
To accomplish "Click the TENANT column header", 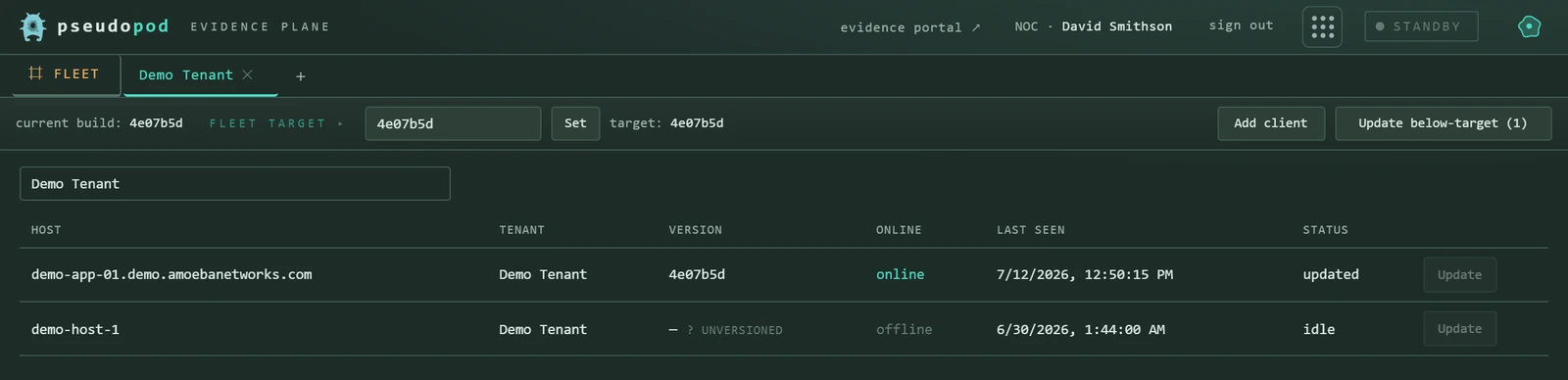I will (x=521, y=230).
